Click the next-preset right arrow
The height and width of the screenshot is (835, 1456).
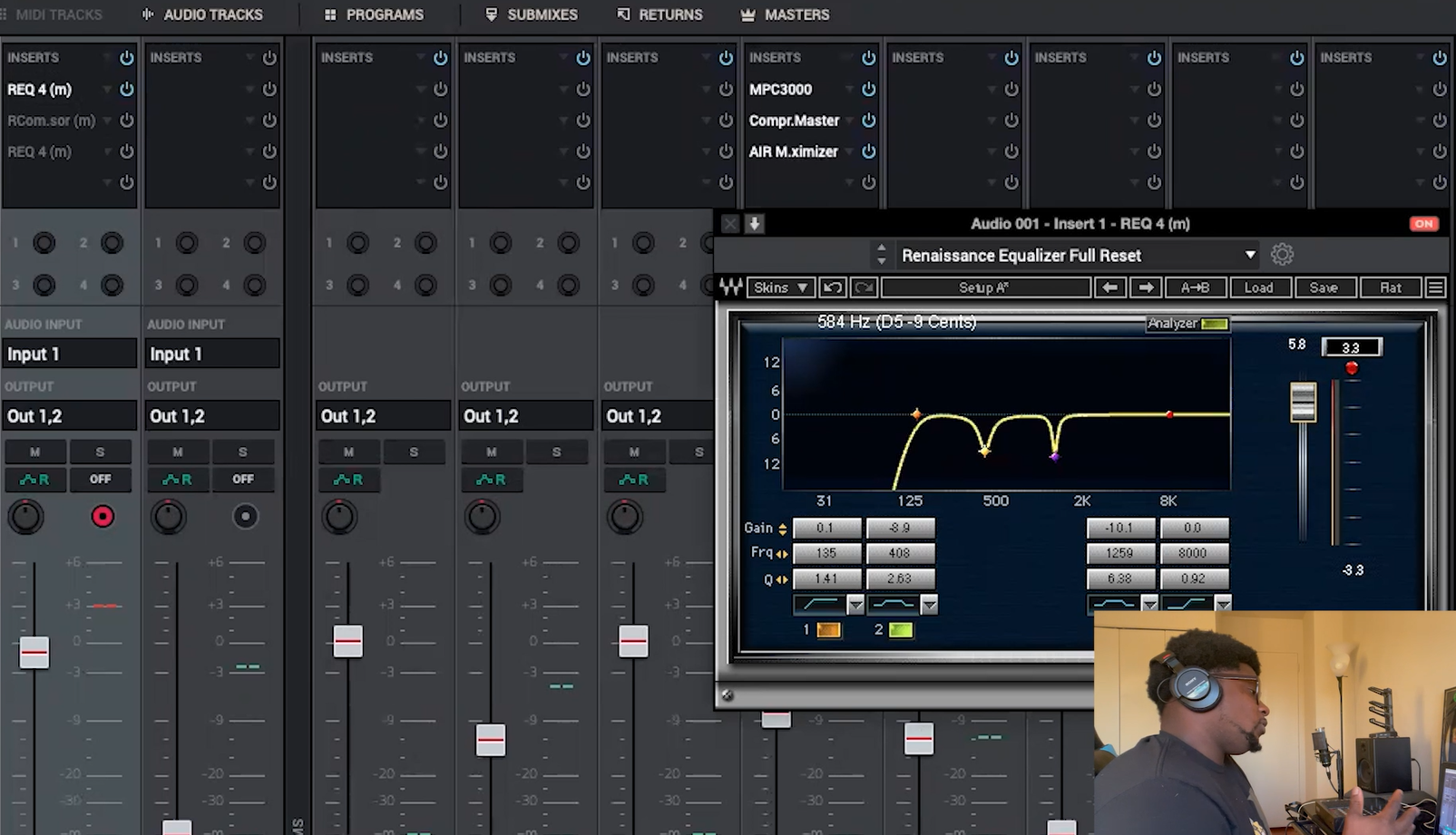click(x=1146, y=286)
